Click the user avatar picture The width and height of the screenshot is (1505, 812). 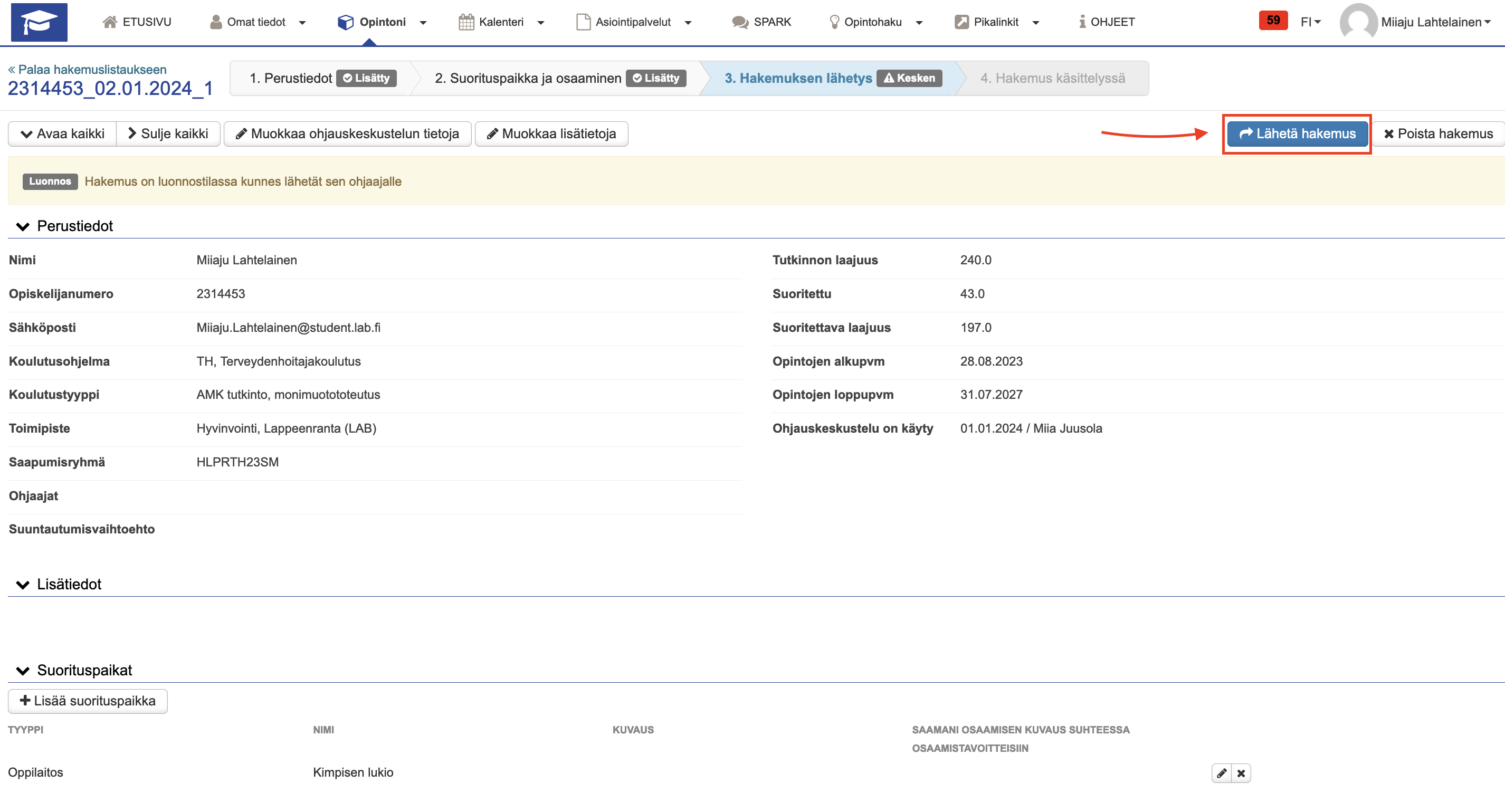point(1358,22)
